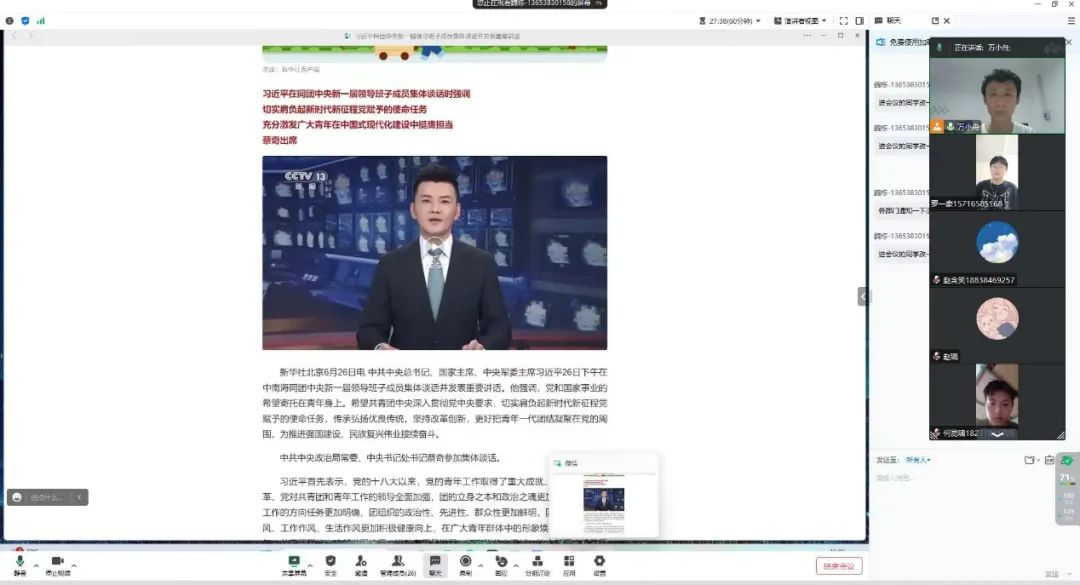Toggle camera with Stop Video (停止视频)
This screenshot has height=585, width=1080.
click(x=57, y=565)
